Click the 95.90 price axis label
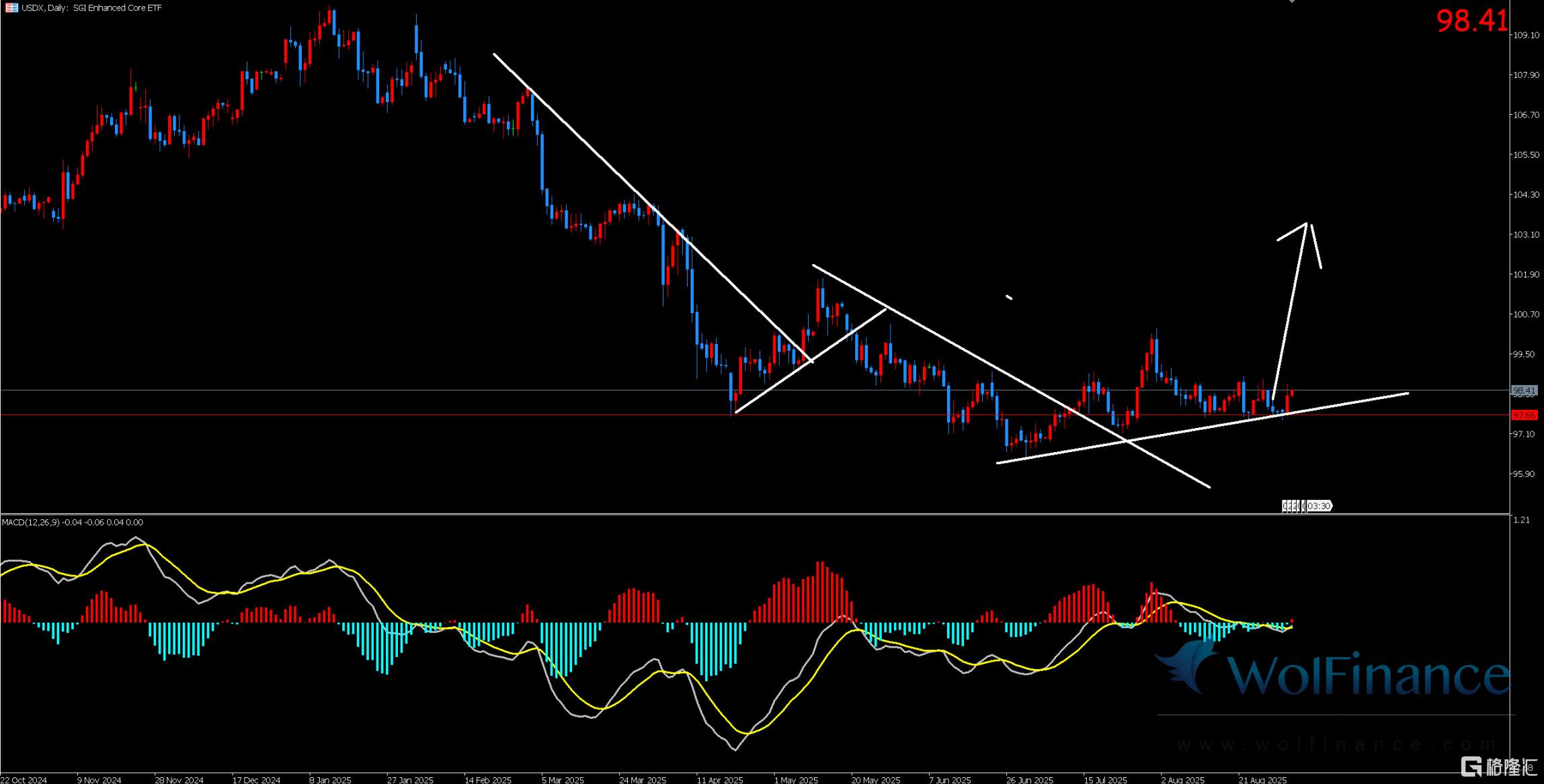 pyautogui.click(x=1524, y=474)
